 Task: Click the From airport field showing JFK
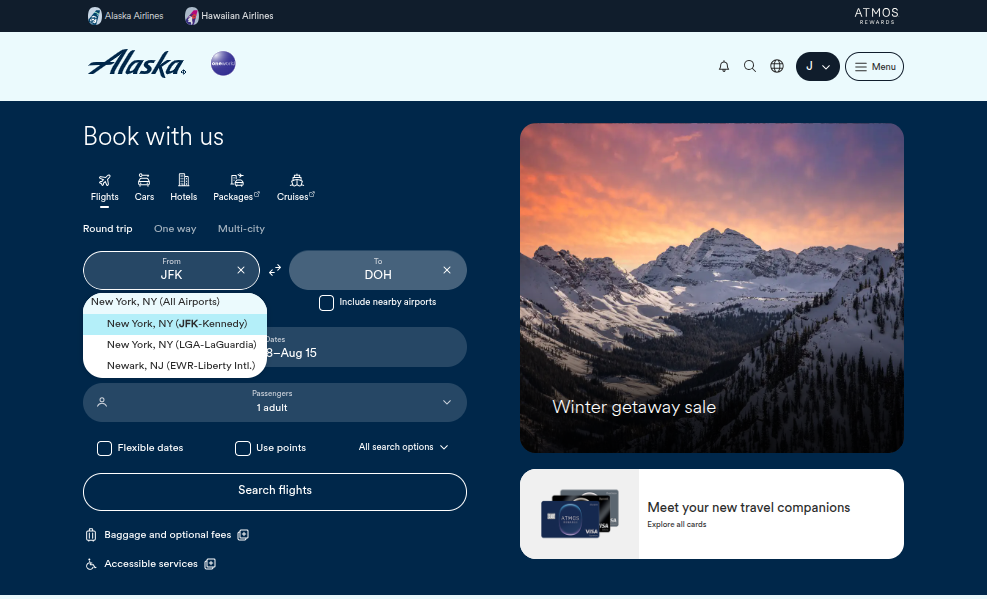pos(171,271)
